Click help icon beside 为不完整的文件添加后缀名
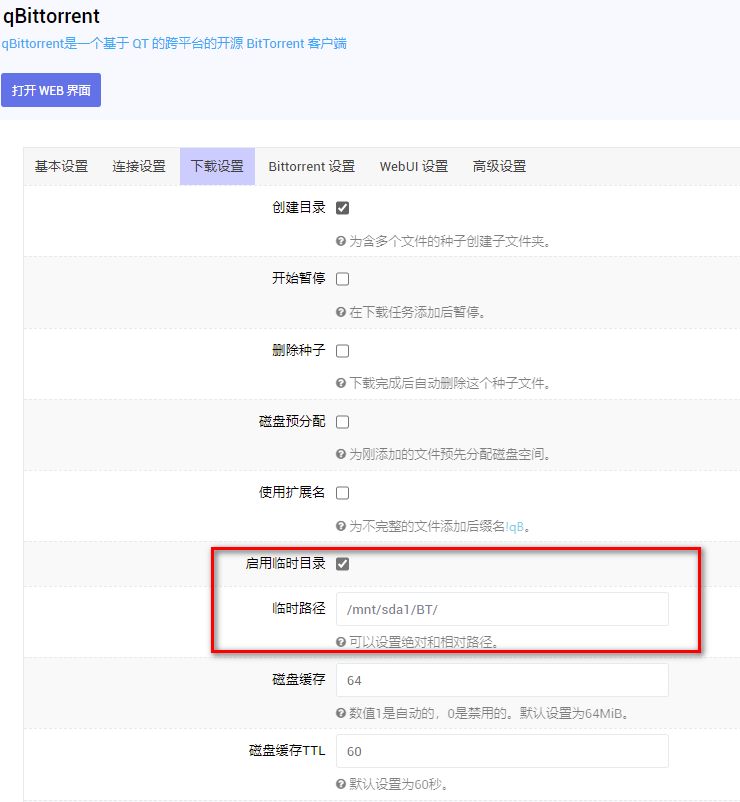 341,526
